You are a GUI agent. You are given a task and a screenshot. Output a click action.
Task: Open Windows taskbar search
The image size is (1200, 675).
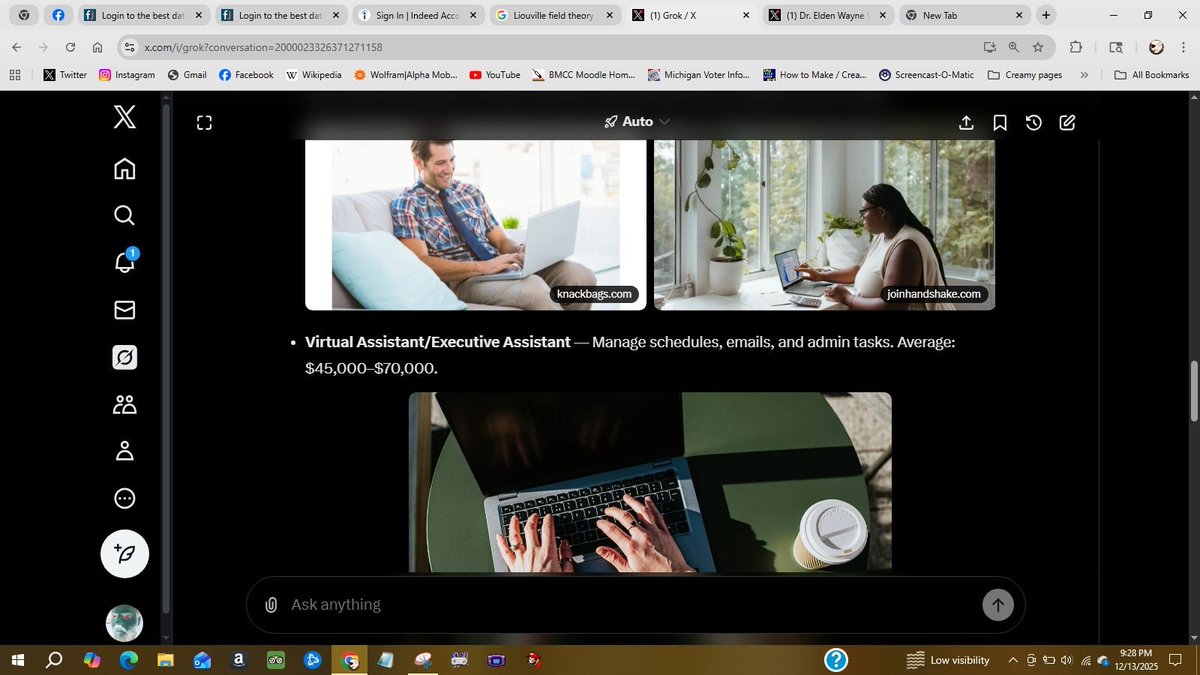click(x=54, y=660)
